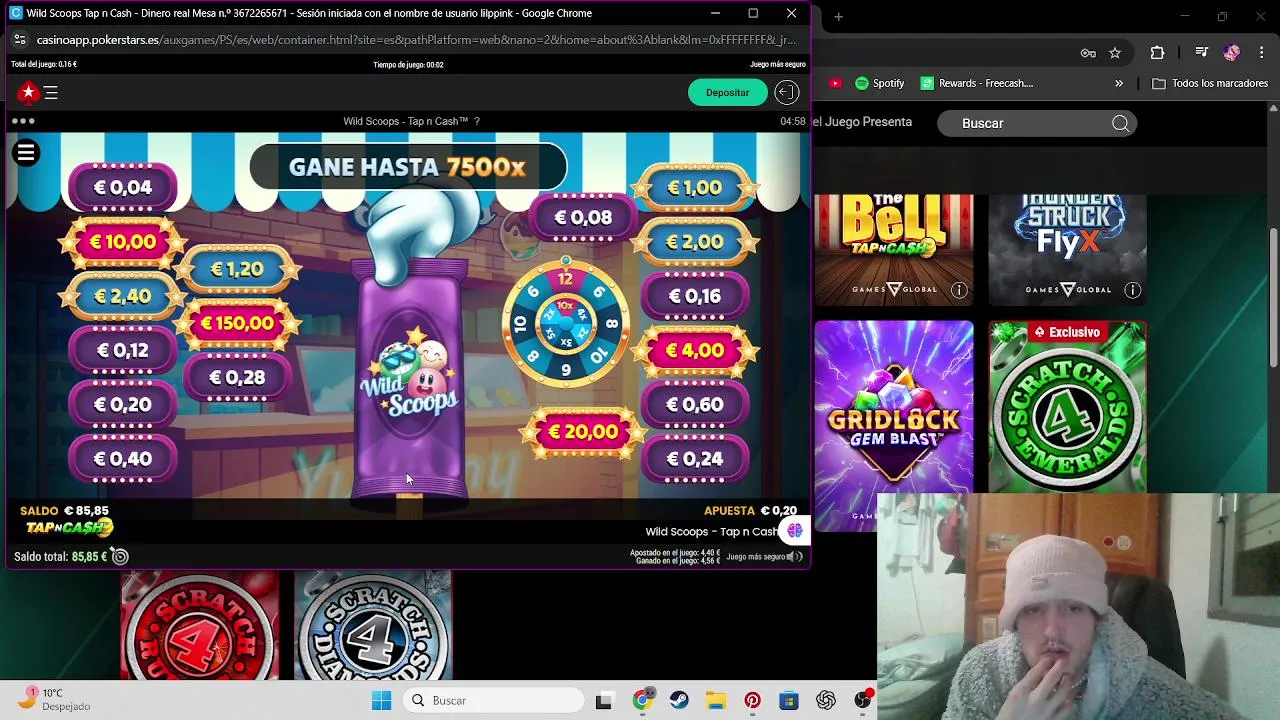
Task: Click the APUESTA €0,20 bet display
Action: pyautogui.click(x=750, y=511)
